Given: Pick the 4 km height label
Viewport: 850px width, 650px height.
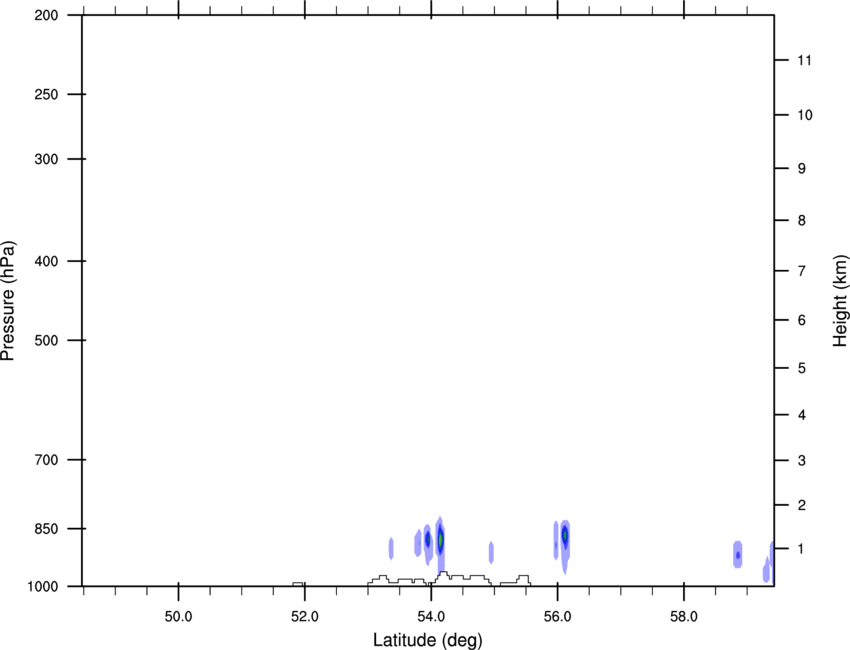Looking at the screenshot, I should coord(801,415).
